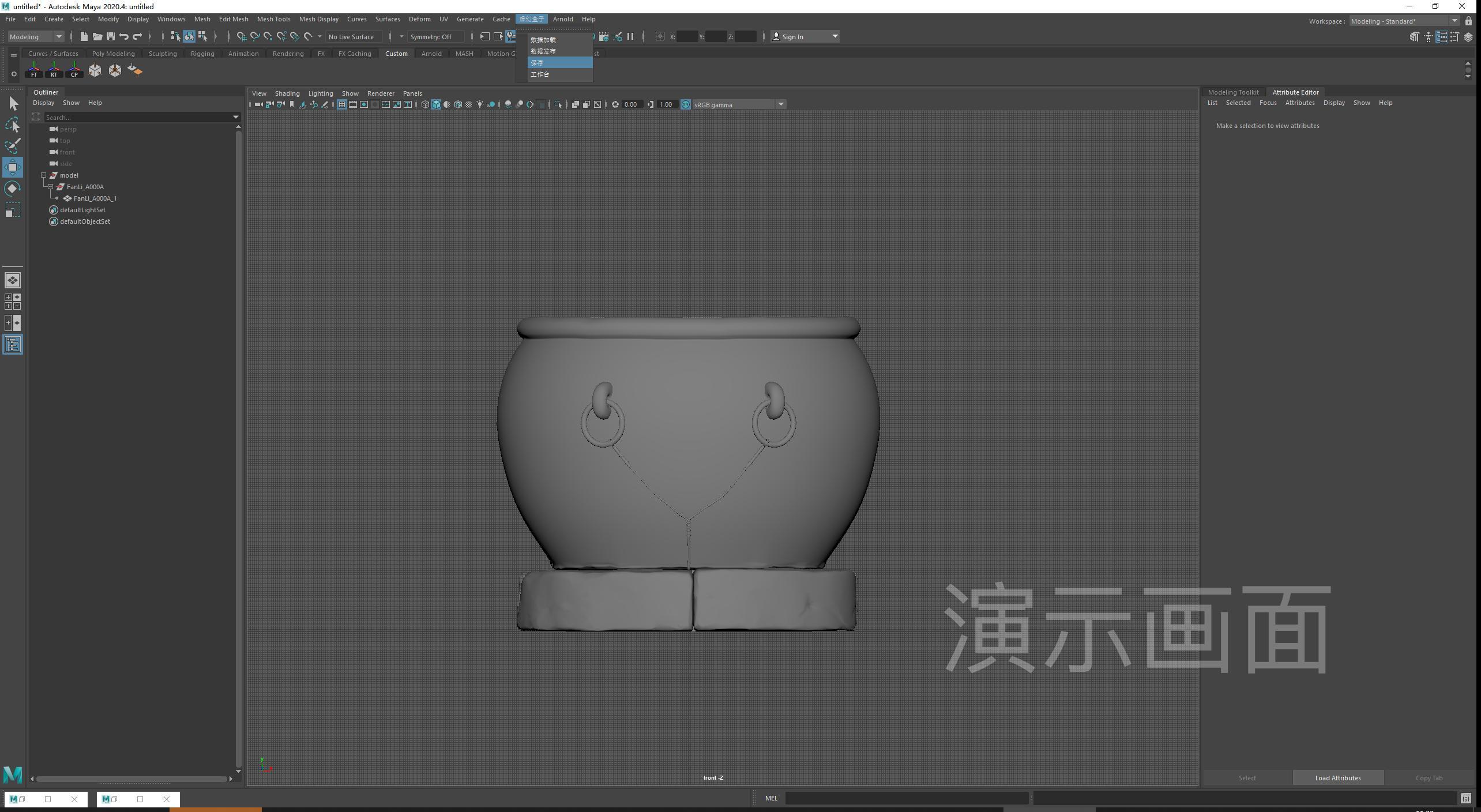This screenshot has height=812, width=1481.
Task: Click the Four View layout button
Action: tap(13, 302)
